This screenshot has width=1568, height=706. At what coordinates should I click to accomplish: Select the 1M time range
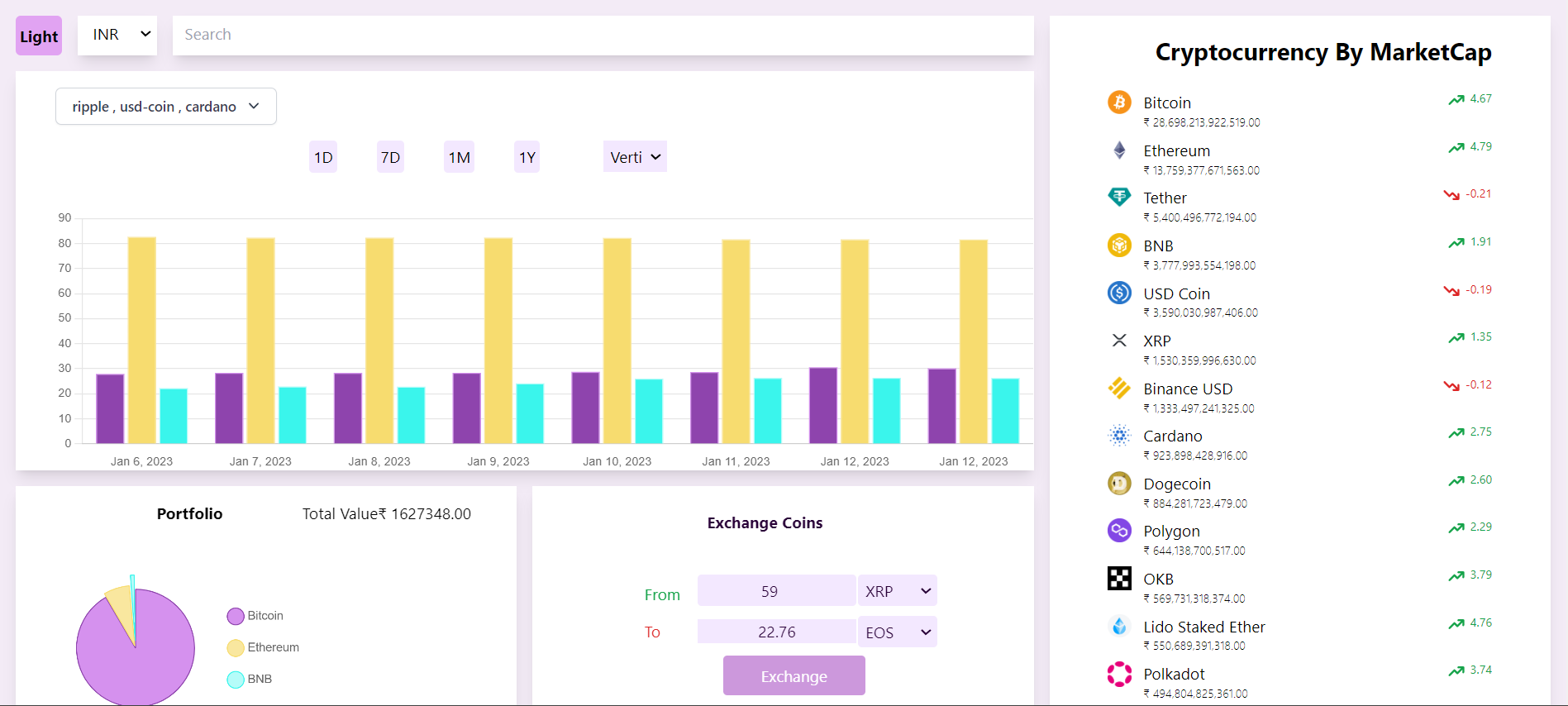click(x=460, y=157)
